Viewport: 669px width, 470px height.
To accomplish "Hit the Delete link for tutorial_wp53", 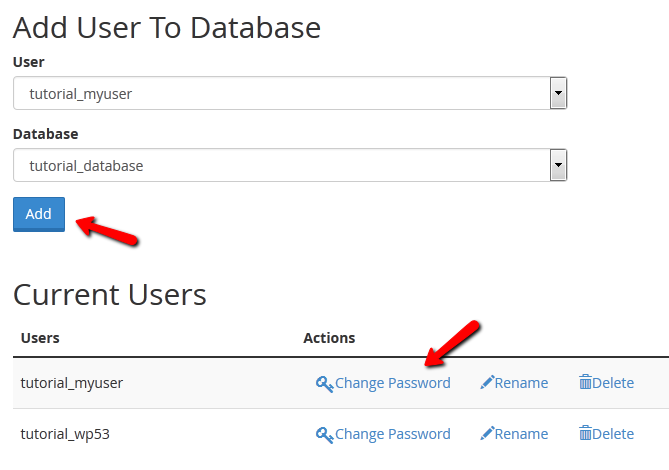I will coord(613,434).
